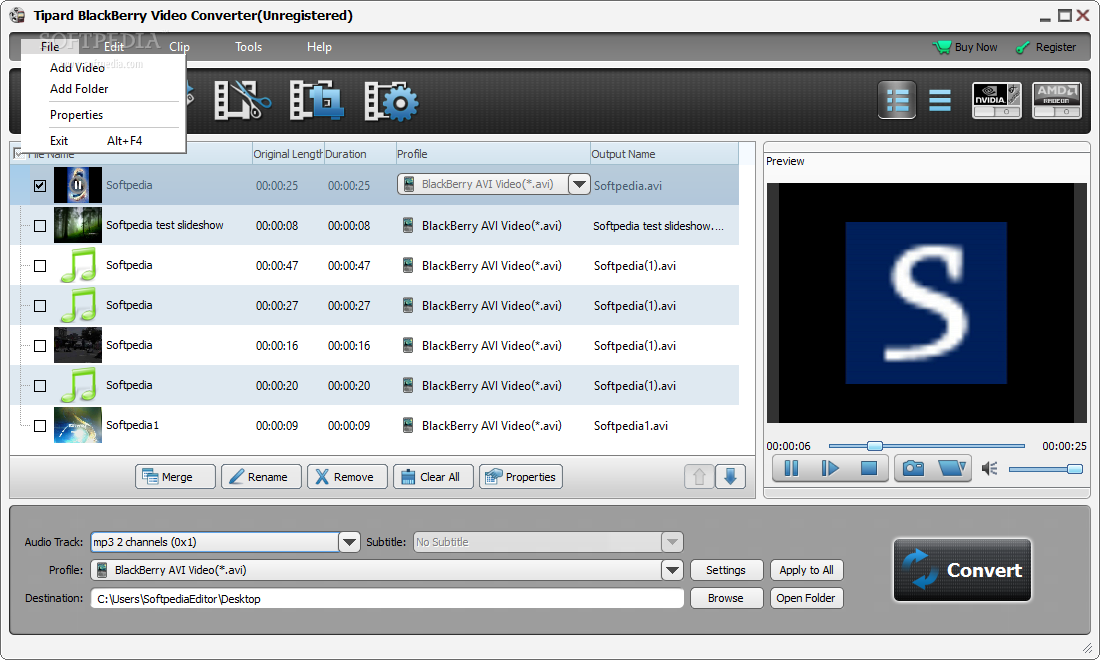
Task: Start conversion with Convert button
Action: [962, 570]
